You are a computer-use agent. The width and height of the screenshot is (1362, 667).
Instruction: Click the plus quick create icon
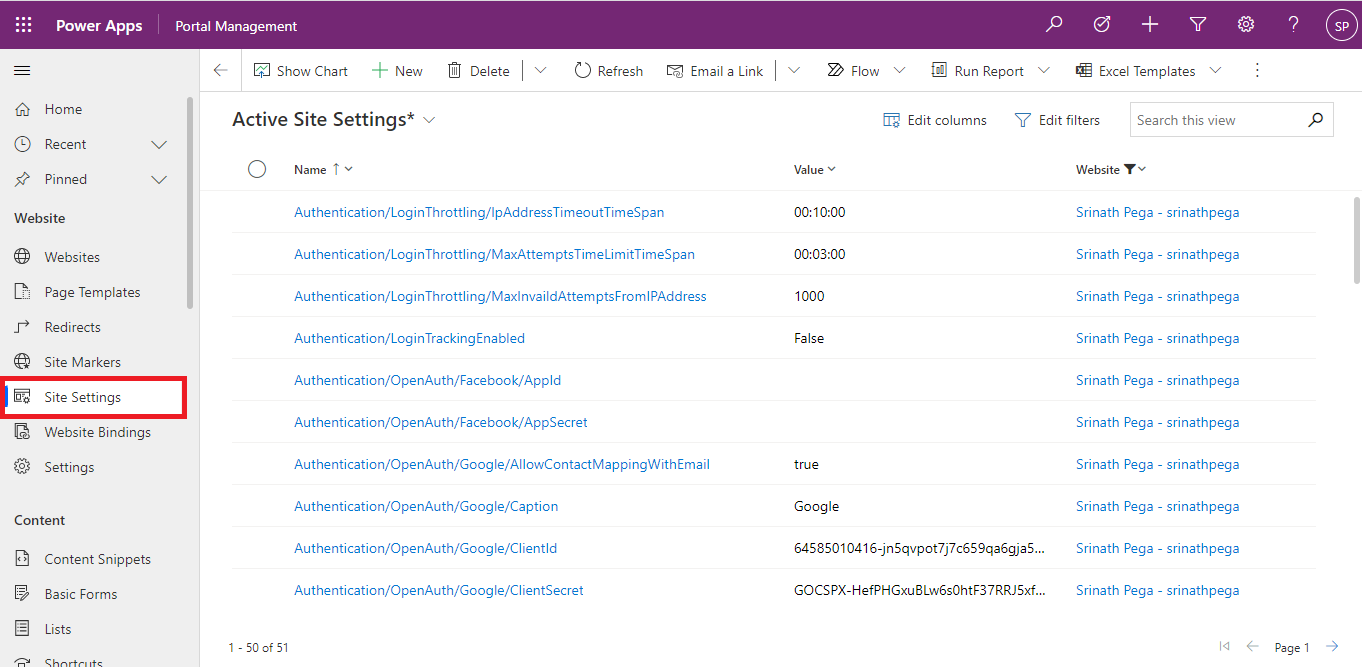click(1150, 25)
